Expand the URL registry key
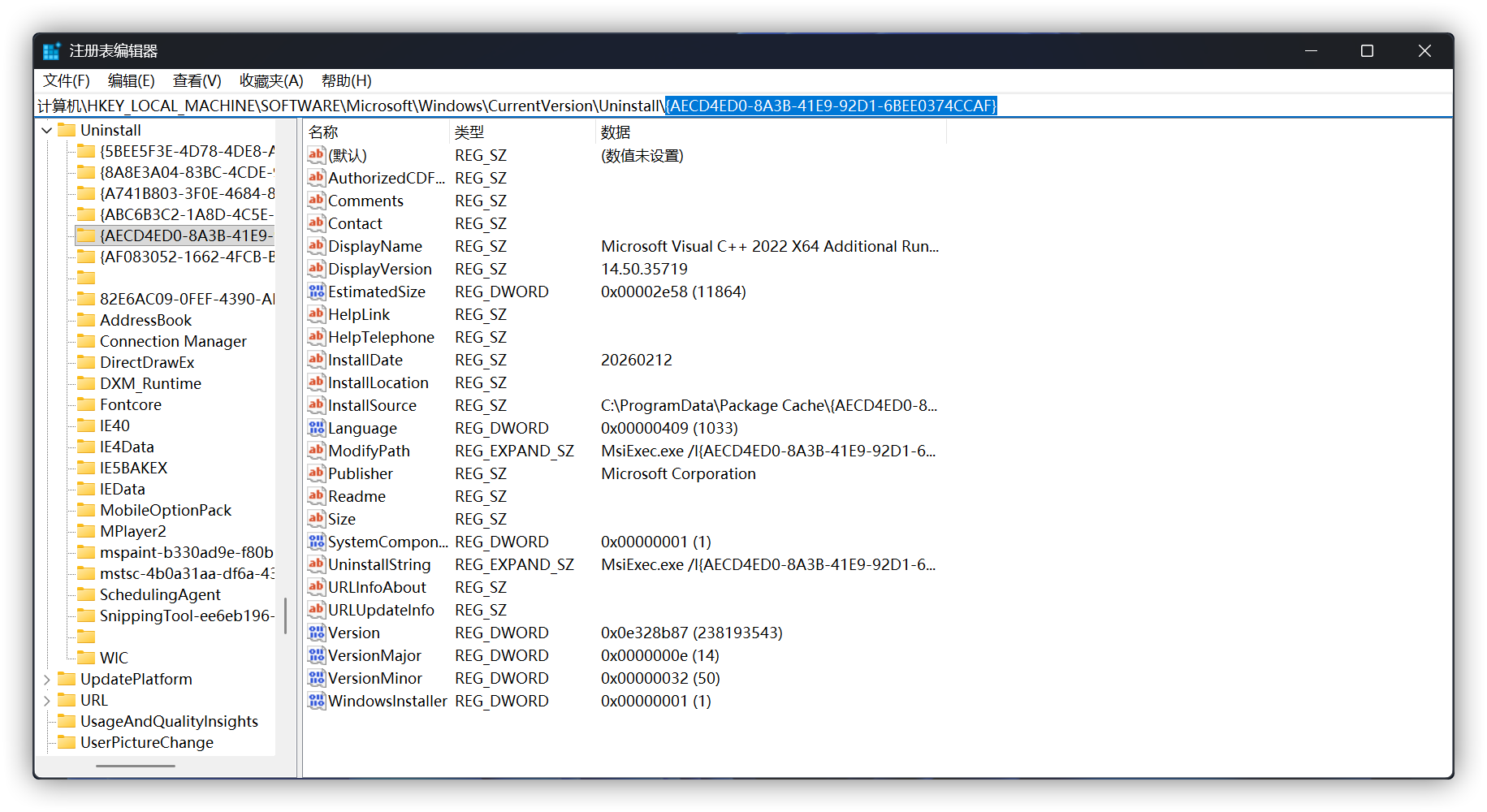Viewport: 1487px width, 812px height. click(47, 700)
